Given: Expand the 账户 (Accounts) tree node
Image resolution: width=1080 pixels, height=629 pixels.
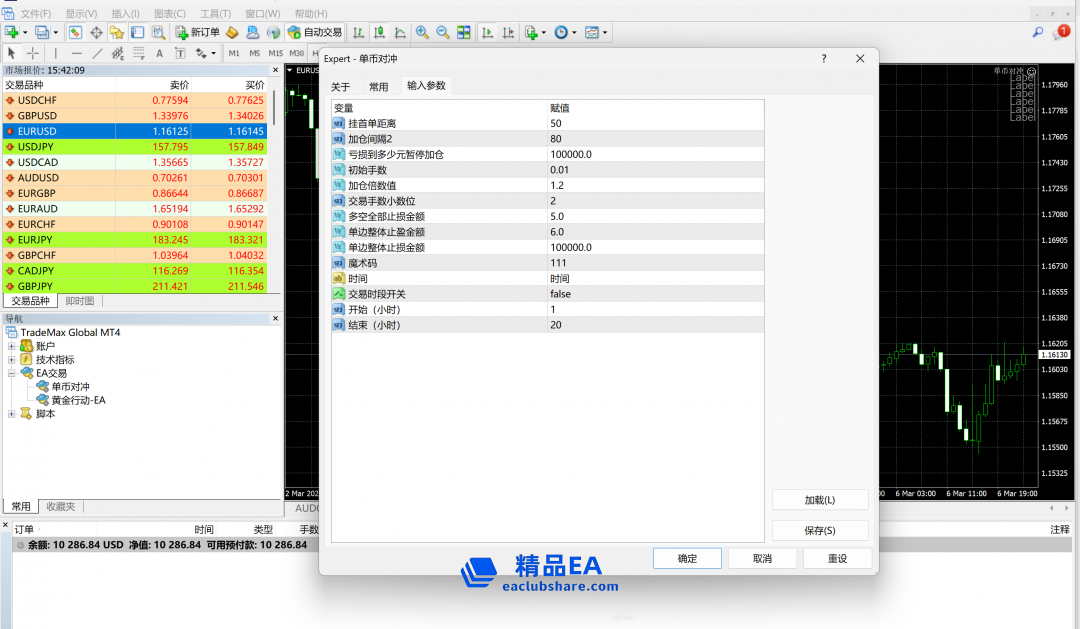Looking at the screenshot, I should point(12,346).
